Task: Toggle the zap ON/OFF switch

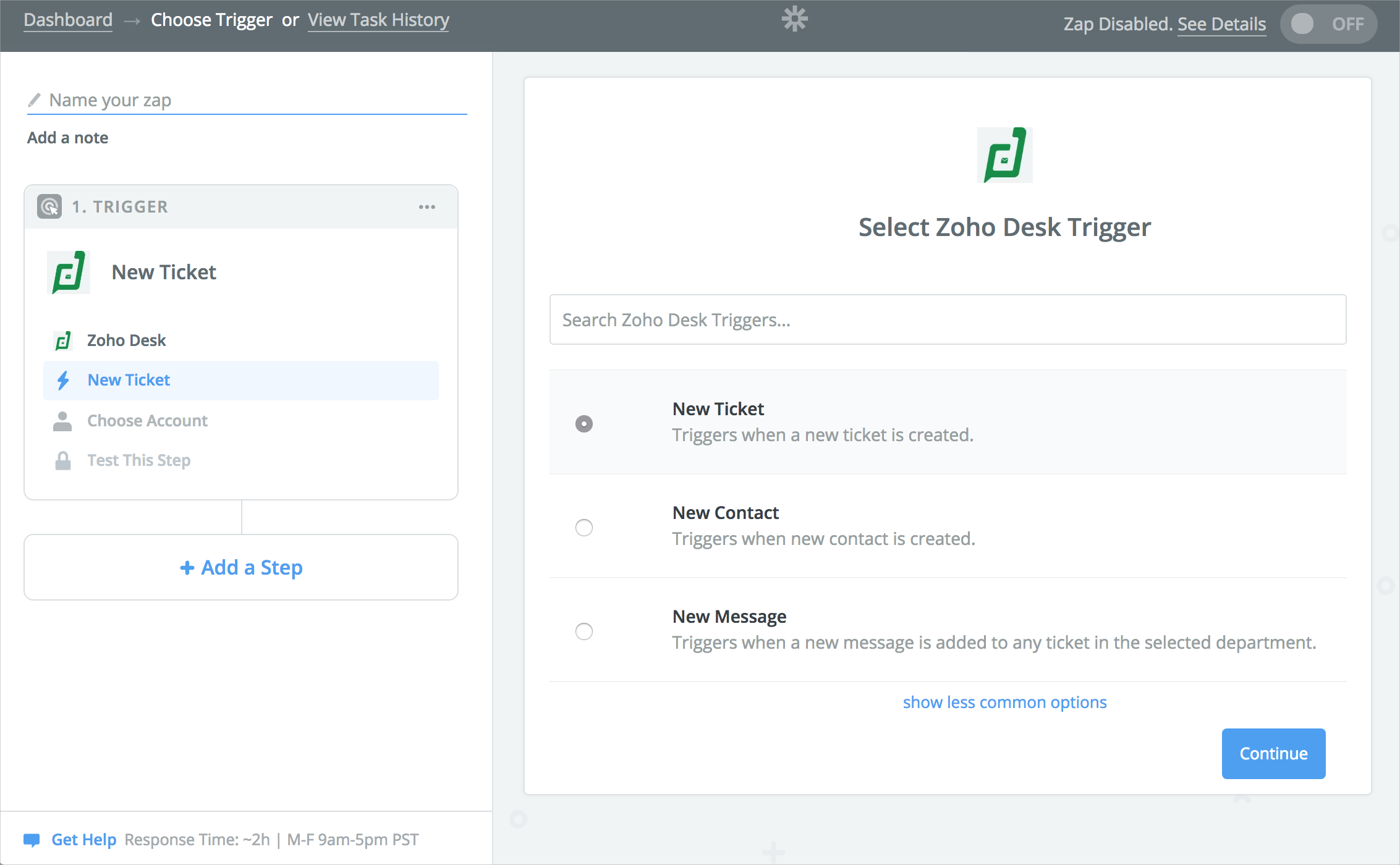Action: 1328,24
